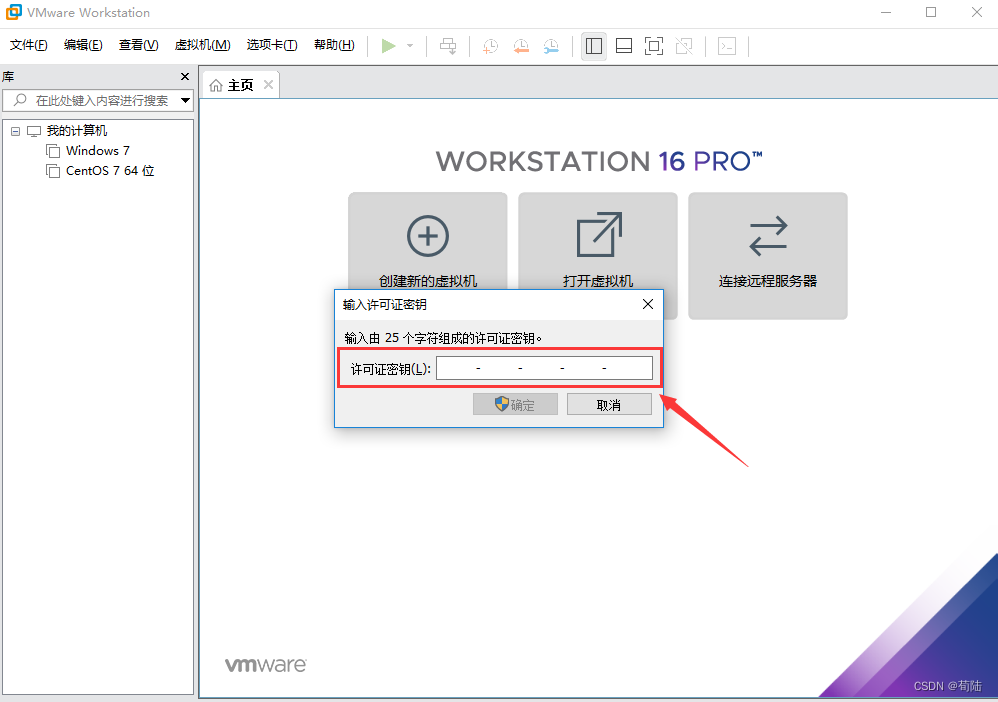The width and height of the screenshot is (998, 702).
Task: Click the home icon on the 主页 tab
Action: tap(216, 85)
